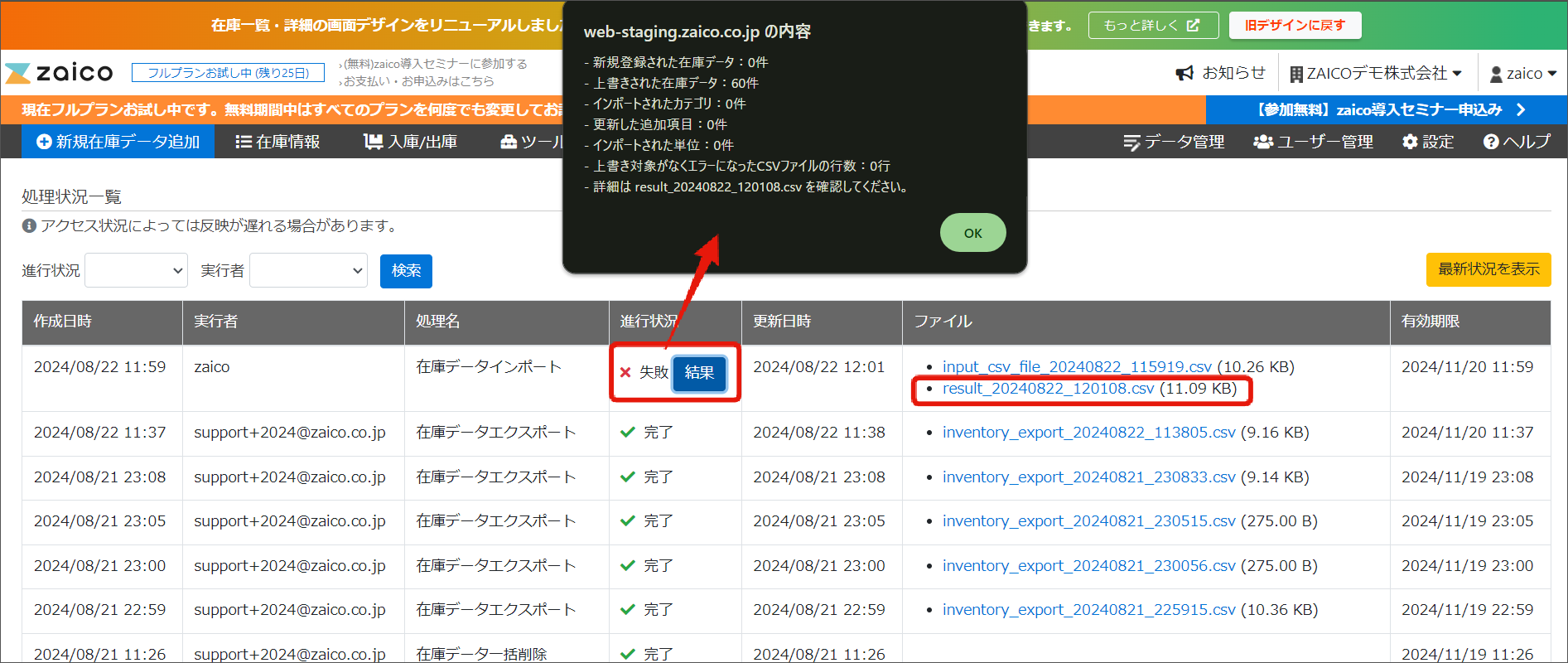Click the 結果 button for failed import

pos(699,373)
